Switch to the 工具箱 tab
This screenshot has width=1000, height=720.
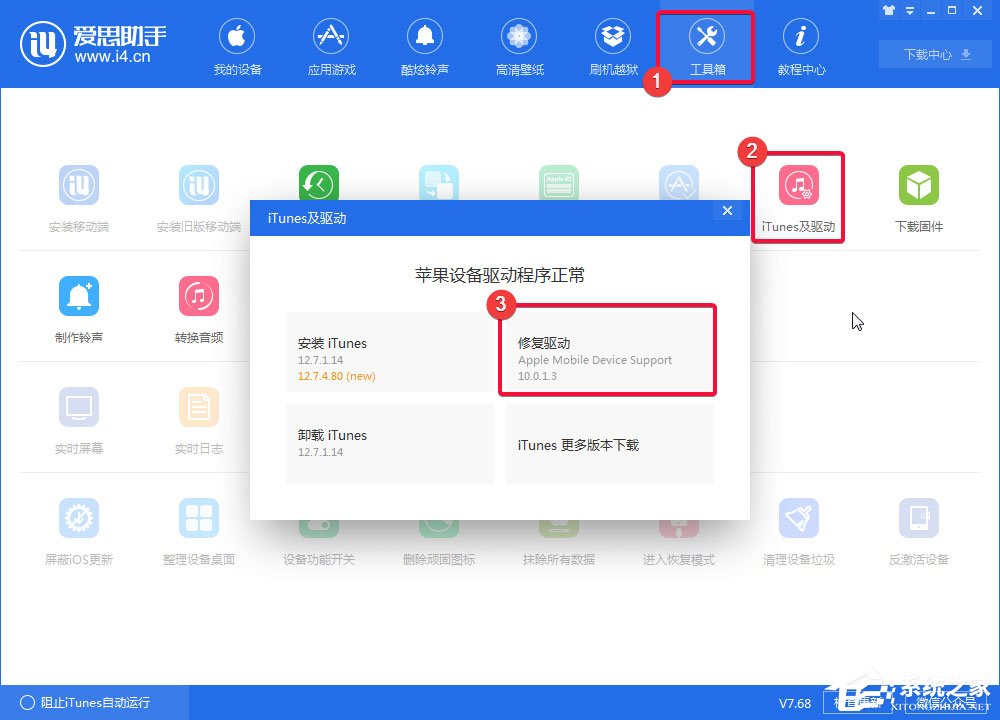tap(705, 45)
